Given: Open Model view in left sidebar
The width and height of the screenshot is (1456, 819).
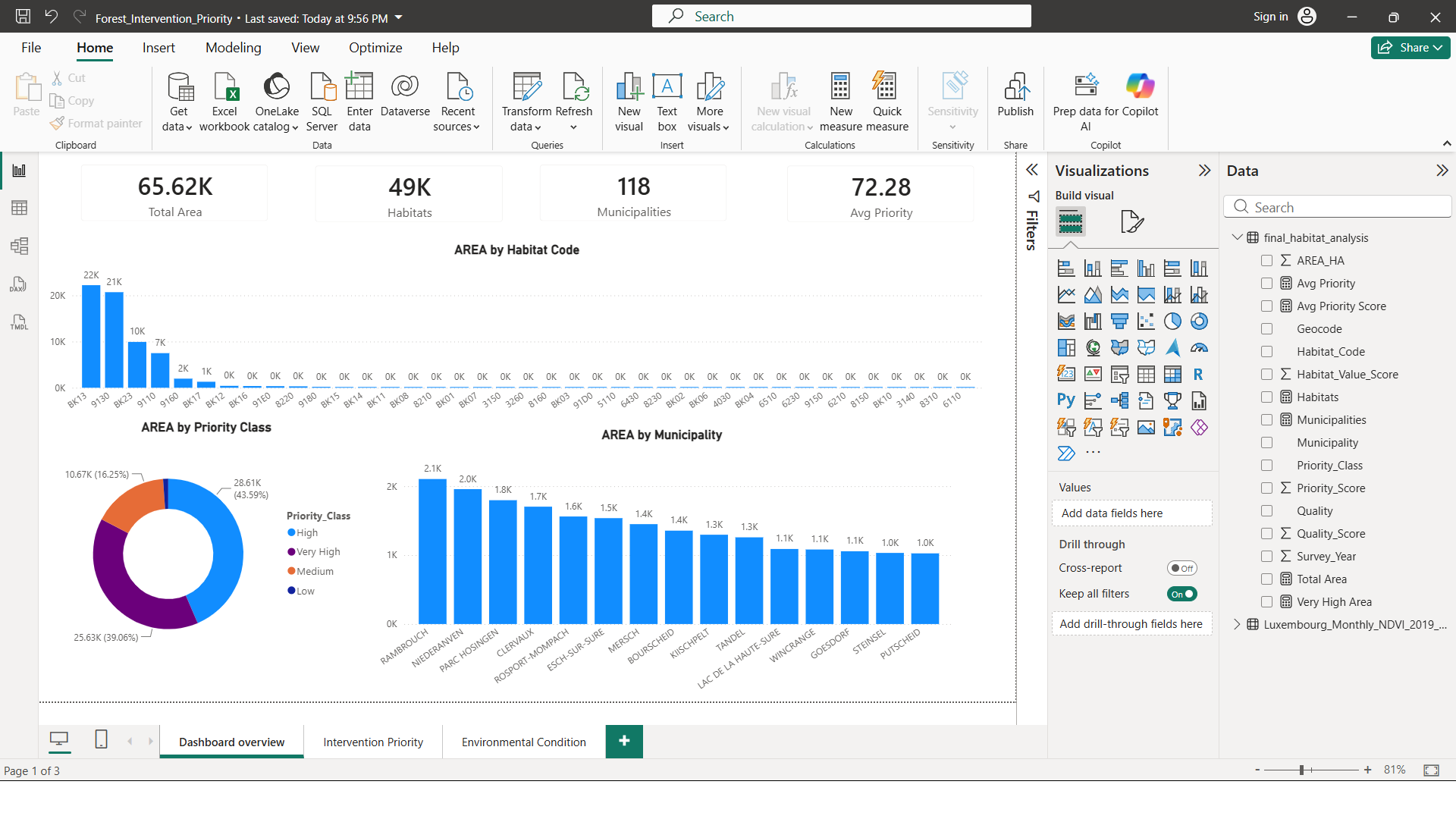Looking at the screenshot, I should click(x=19, y=246).
